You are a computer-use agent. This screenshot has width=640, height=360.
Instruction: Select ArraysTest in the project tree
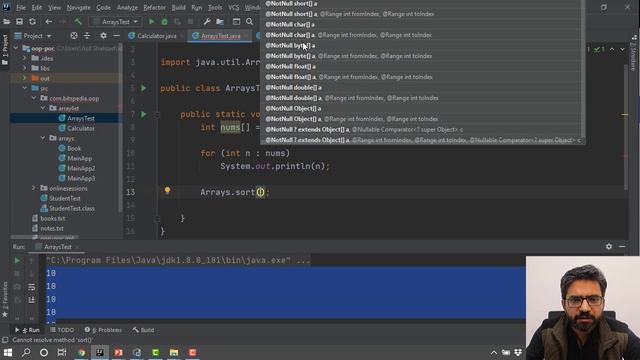point(81,118)
